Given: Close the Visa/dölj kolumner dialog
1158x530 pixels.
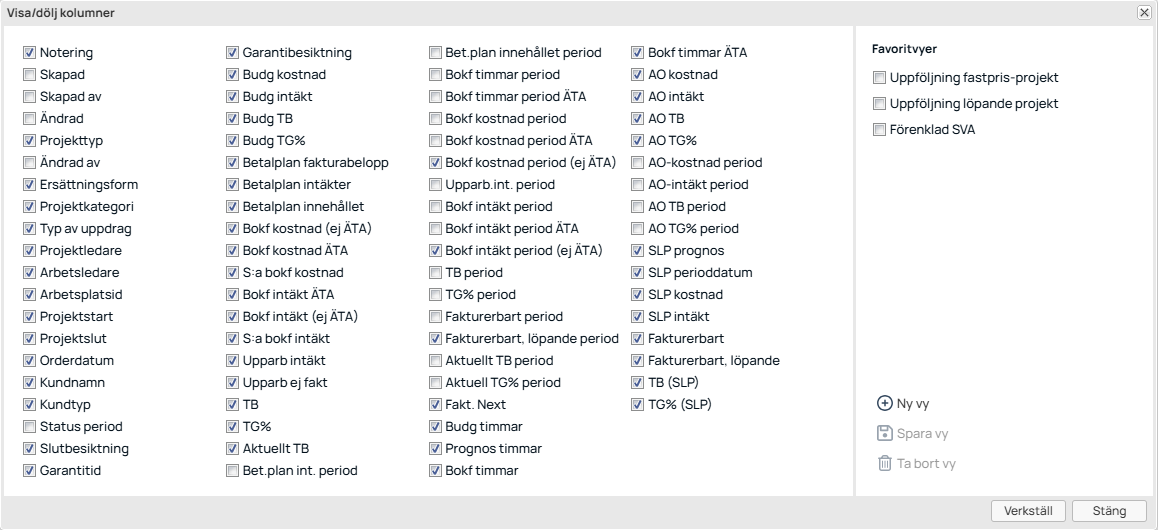Looking at the screenshot, I should [1144, 13].
